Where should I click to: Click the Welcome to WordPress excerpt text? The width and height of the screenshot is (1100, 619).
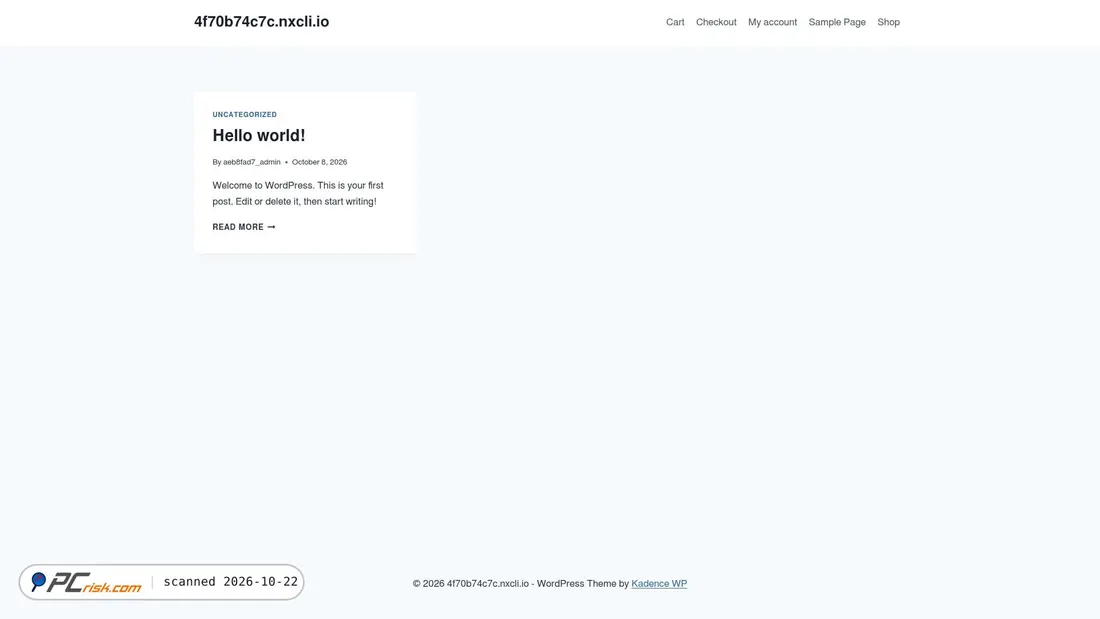[x=298, y=194]
